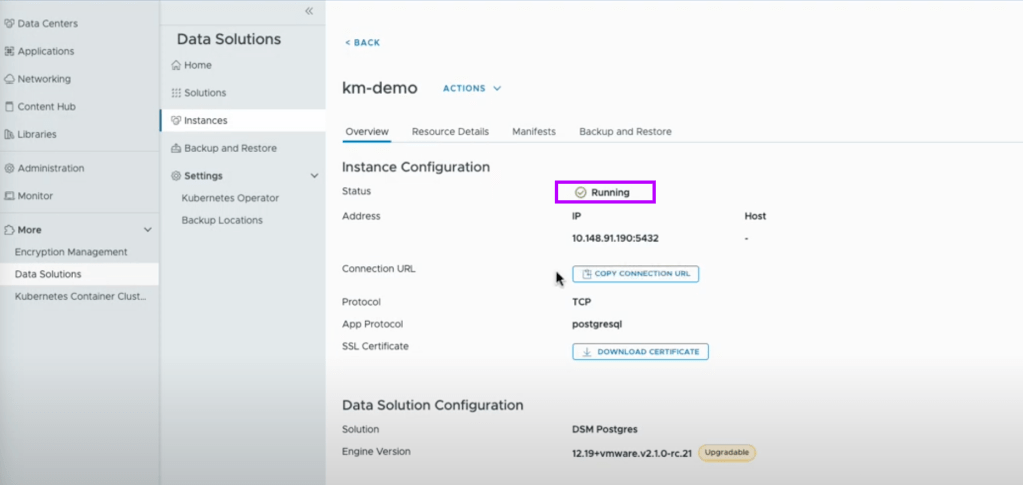Collapse the Settings section chevron
The height and width of the screenshot is (485, 1023).
pos(314,176)
